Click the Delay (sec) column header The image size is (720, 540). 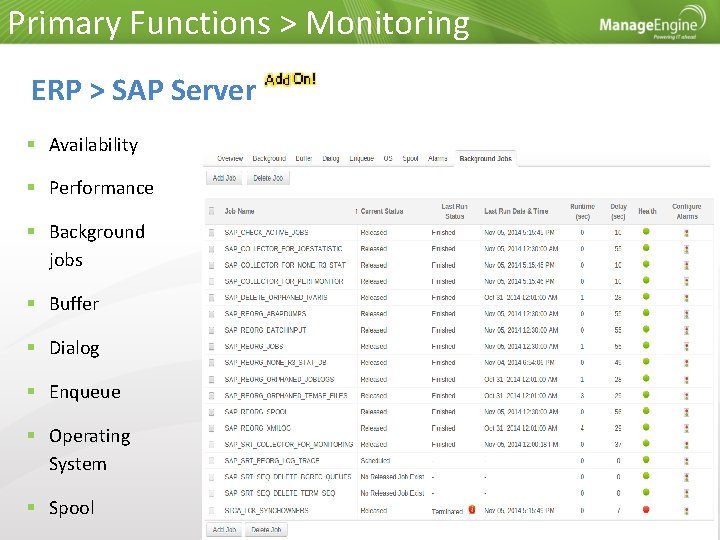coord(618,211)
